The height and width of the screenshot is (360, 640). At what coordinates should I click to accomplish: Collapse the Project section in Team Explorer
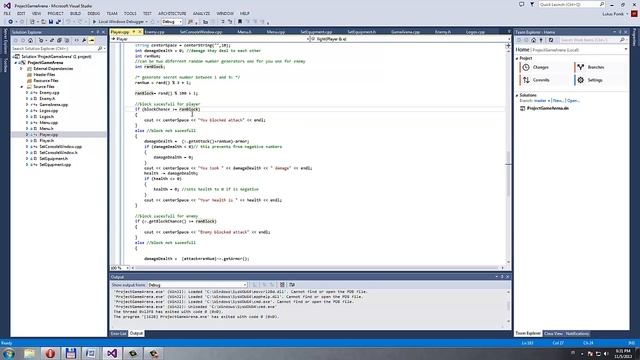[x=517, y=59]
